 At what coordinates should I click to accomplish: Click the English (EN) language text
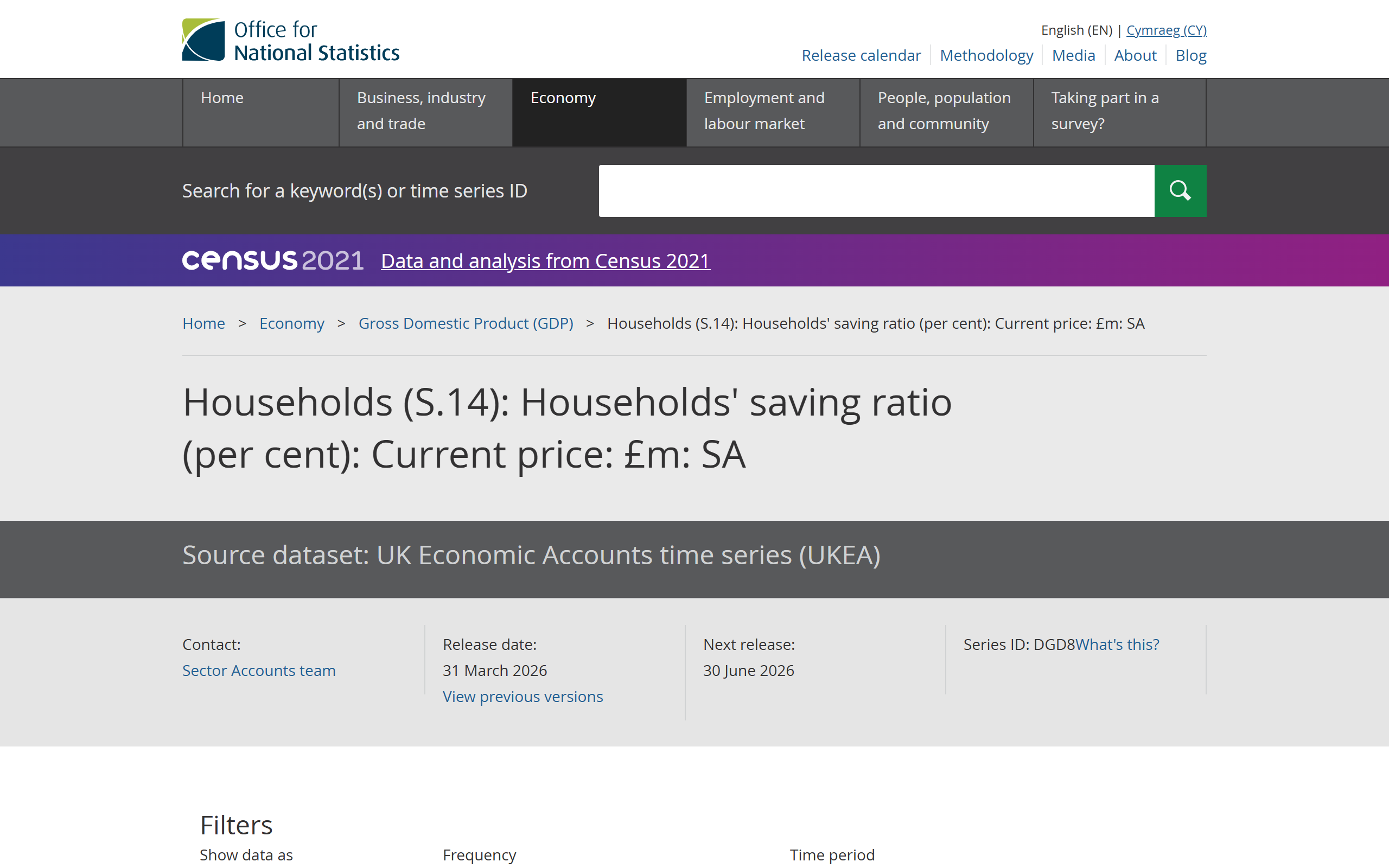1076,30
